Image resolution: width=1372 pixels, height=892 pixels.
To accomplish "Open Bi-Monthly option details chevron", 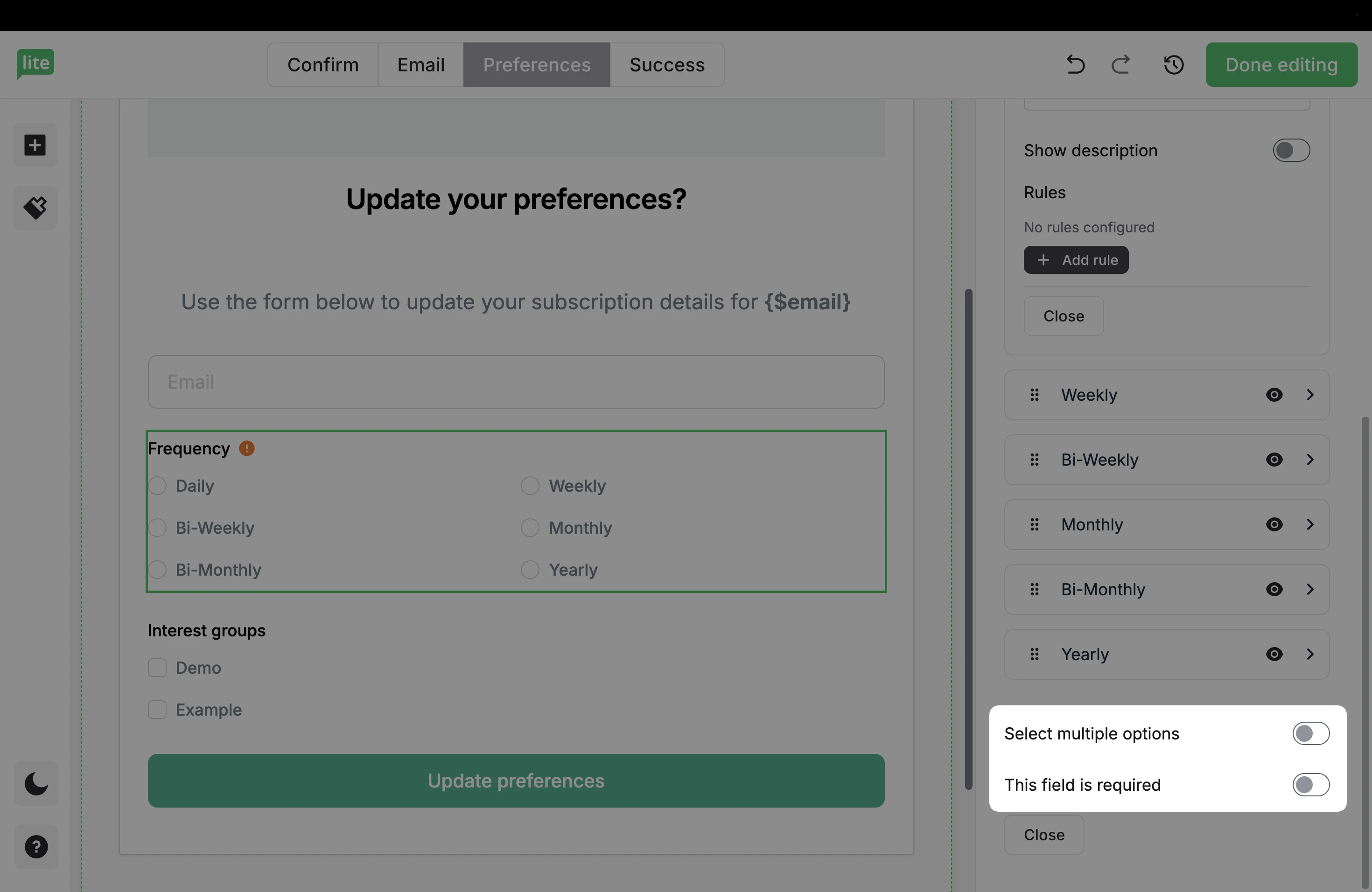I will [1310, 590].
